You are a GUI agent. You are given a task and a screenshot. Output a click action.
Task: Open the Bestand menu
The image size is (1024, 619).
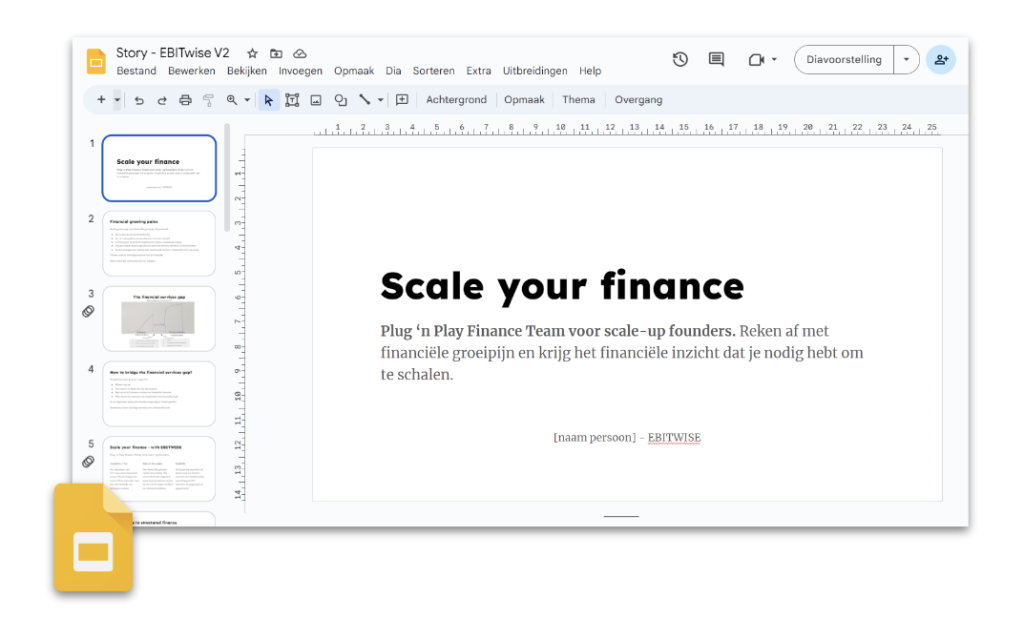tap(136, 71)
